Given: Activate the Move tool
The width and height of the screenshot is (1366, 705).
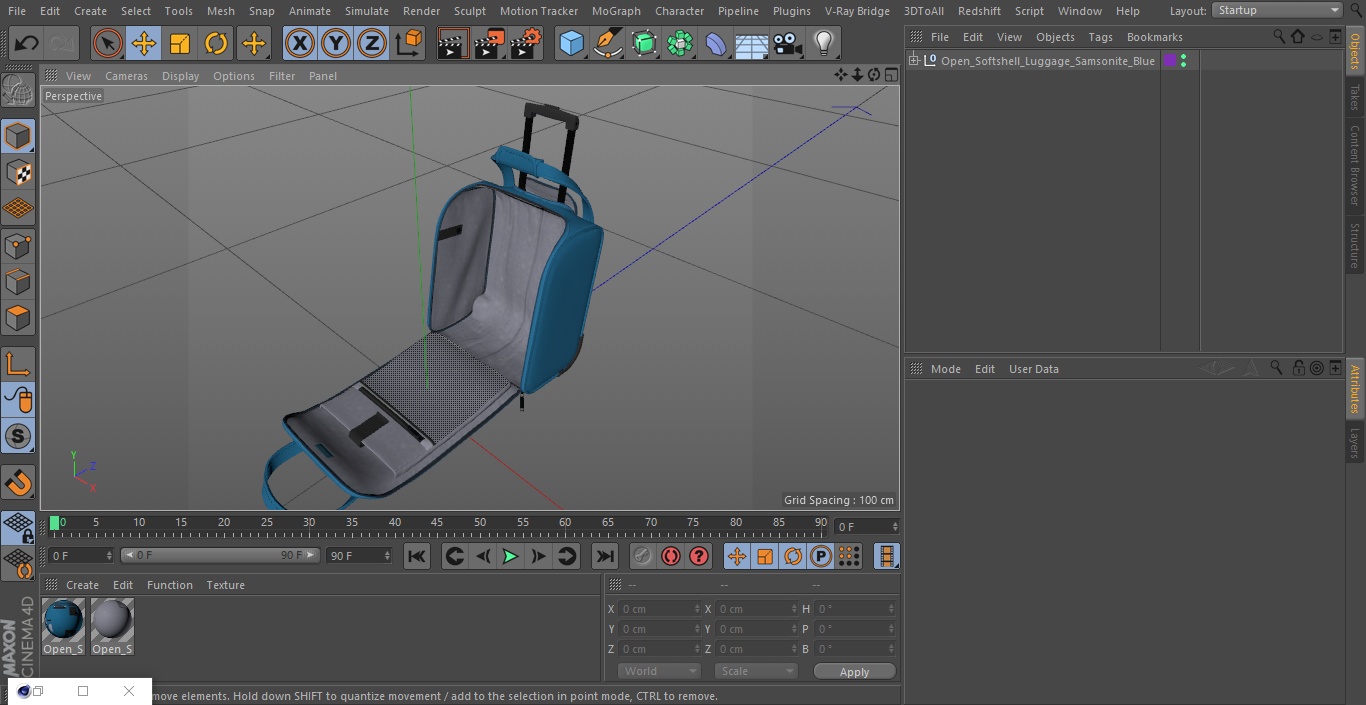Looking at the screenshot, I should (x=144, y=43).
